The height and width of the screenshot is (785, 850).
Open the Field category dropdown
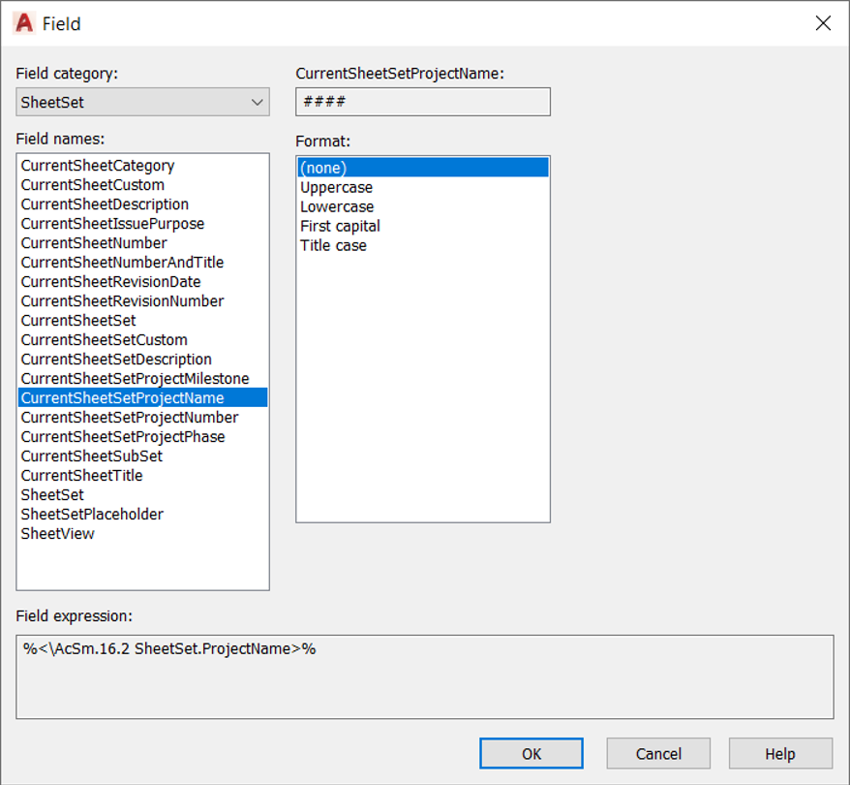click(x=143, y=102)
